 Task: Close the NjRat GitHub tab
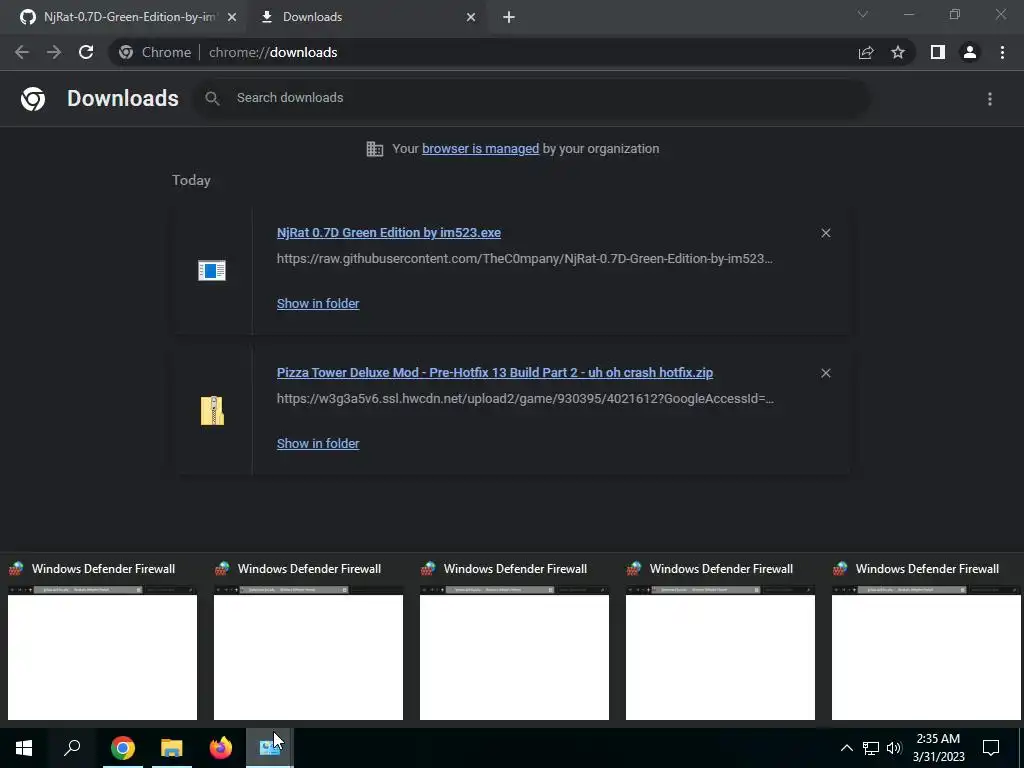coord(232,17)
